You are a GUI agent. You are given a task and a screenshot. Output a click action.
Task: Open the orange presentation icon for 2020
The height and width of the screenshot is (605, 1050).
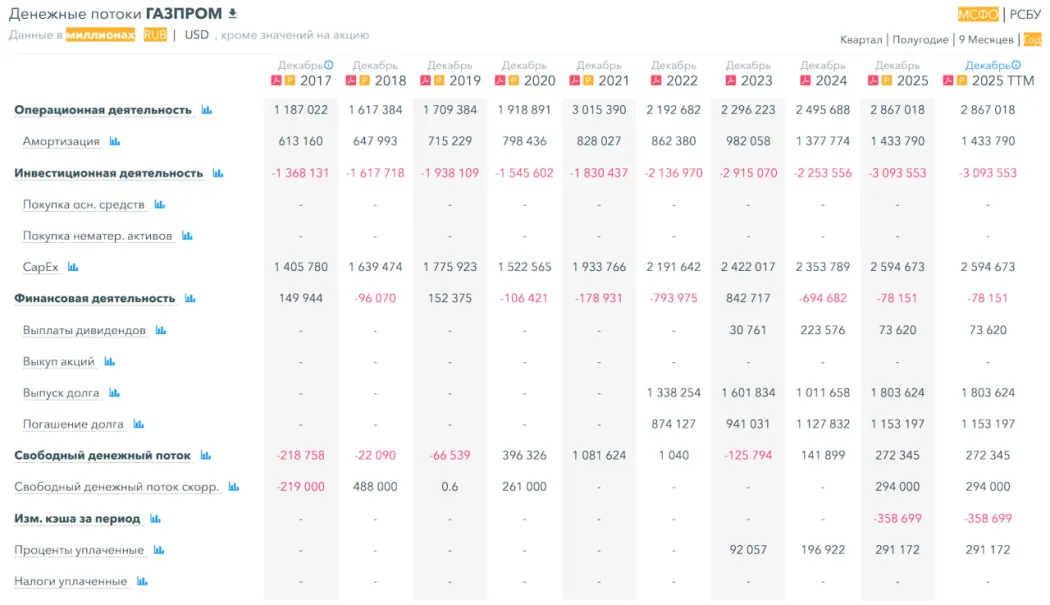point(514,80)
